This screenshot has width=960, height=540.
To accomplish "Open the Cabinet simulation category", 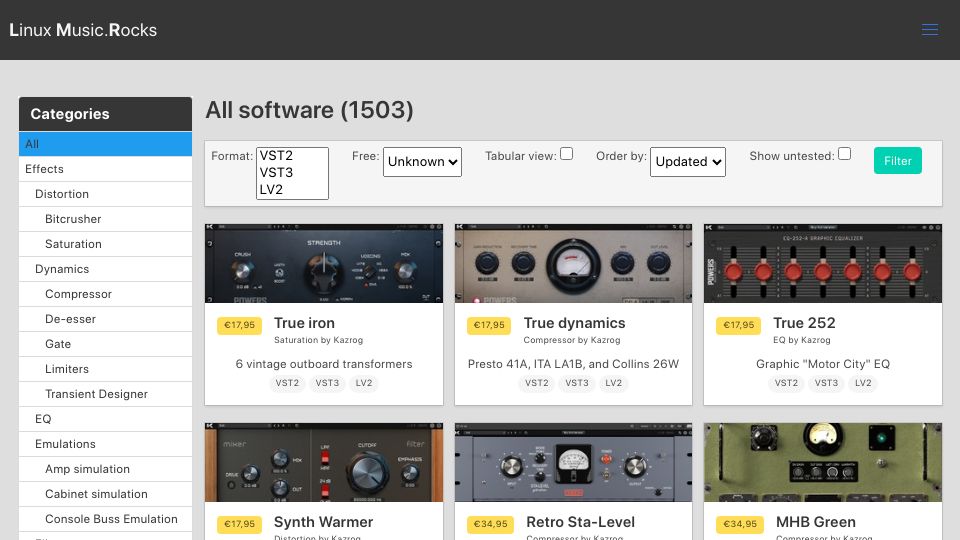I will pos(105,494).
